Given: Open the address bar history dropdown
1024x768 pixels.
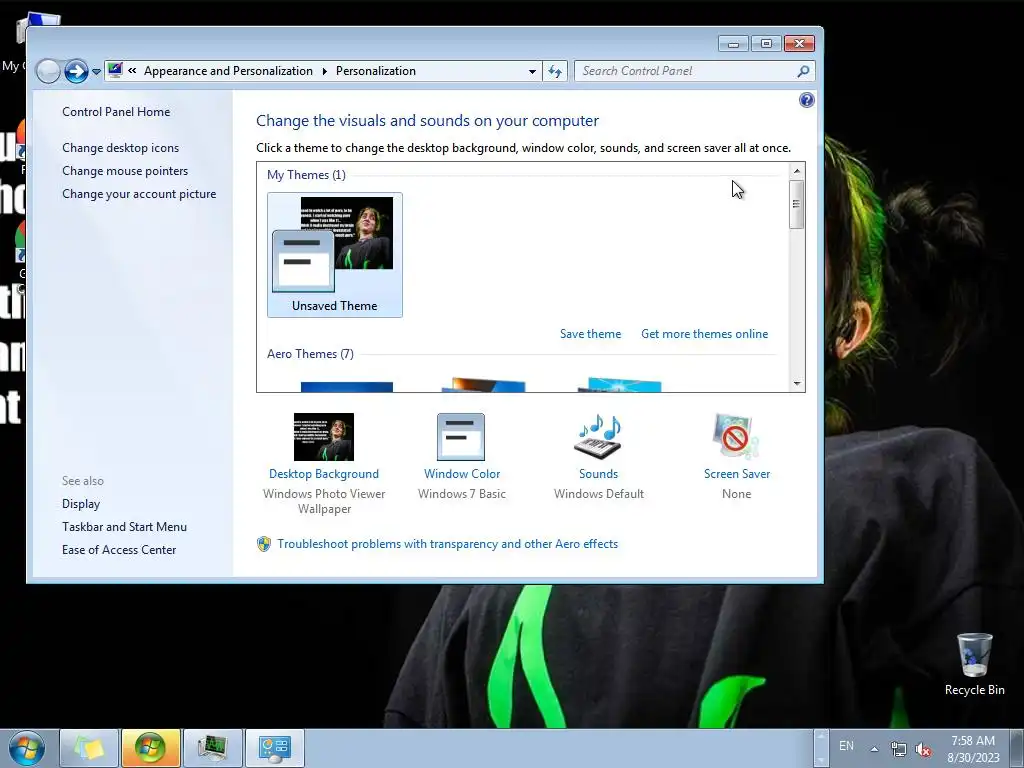Looking at the screenshot, I should tap(532, 71).
